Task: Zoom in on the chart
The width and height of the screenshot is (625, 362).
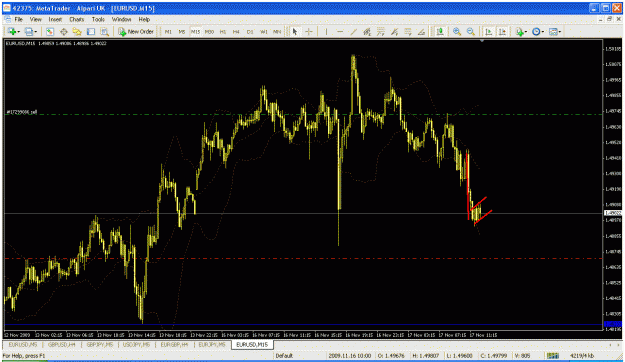Action: tap(457, 31)
